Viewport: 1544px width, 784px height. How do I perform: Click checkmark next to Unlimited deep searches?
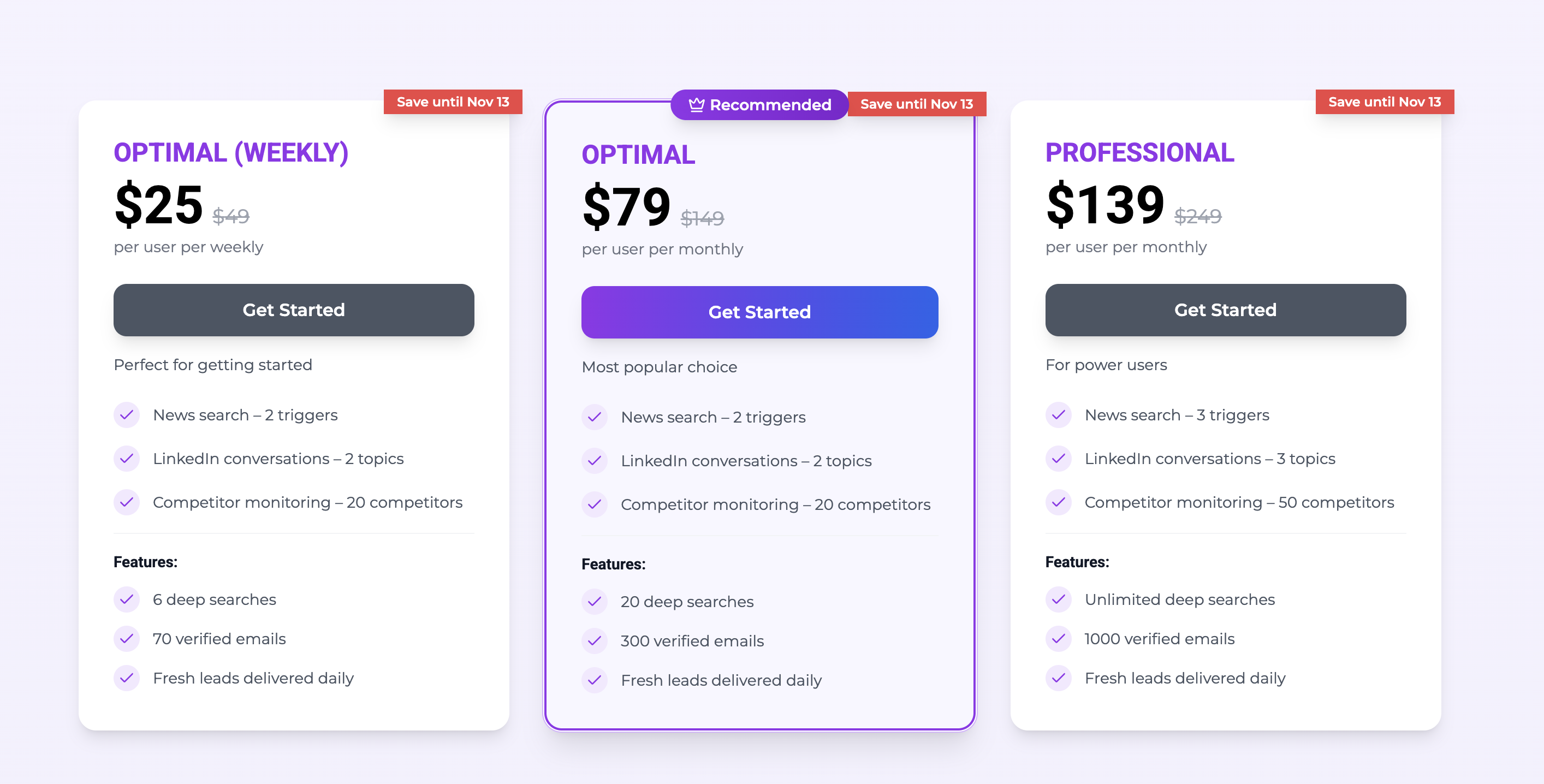(1059, 599)
